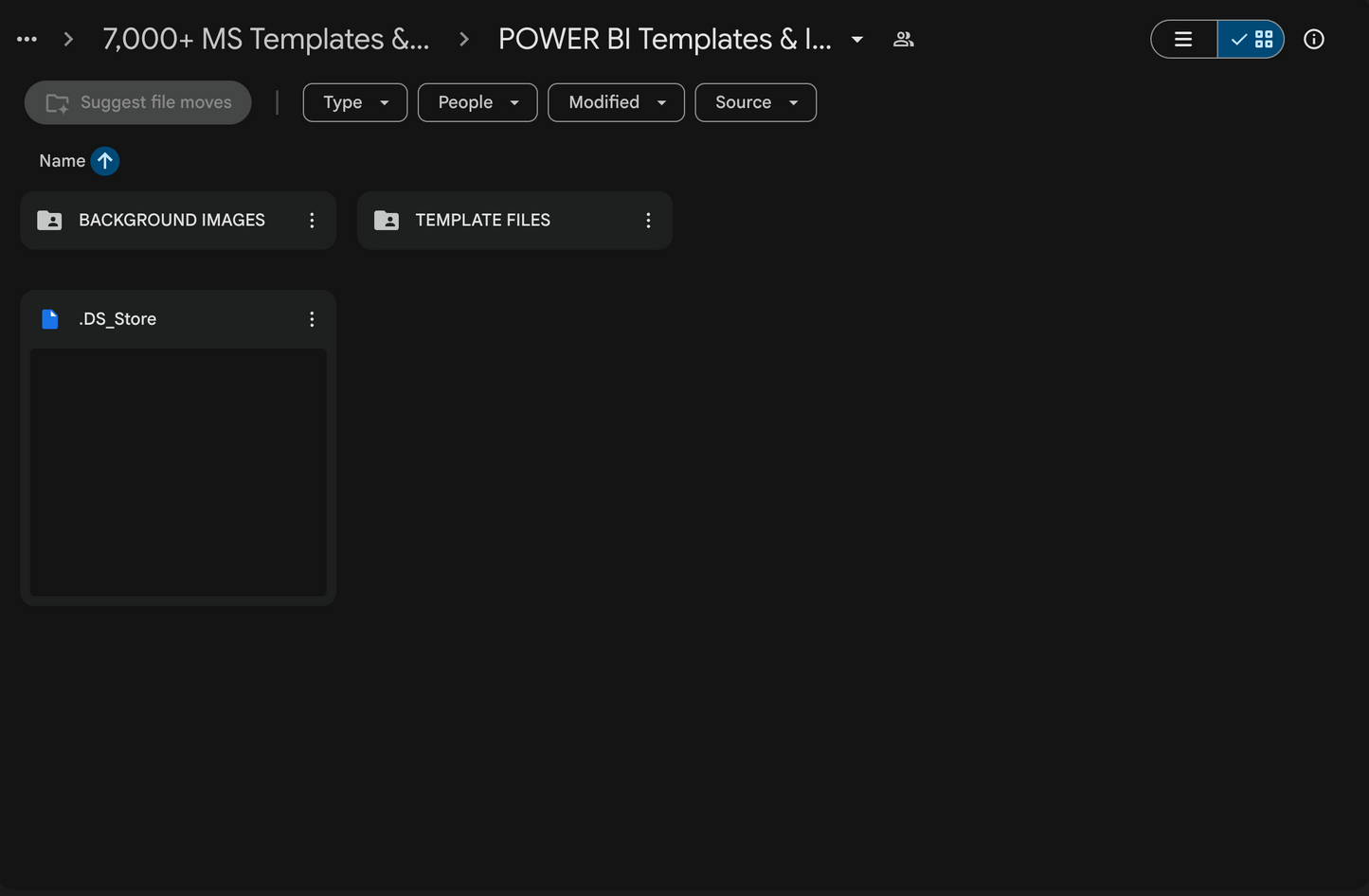This screenshot has width=1369, height=896.
Task: Click the TEMPLATE FILES shared folder icon
Action: (387, 221)
